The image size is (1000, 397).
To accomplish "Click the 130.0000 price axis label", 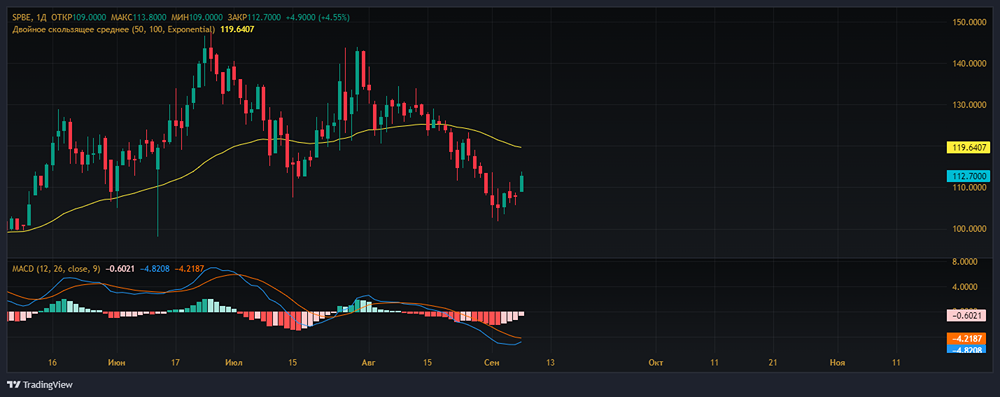I will point(969,105).
